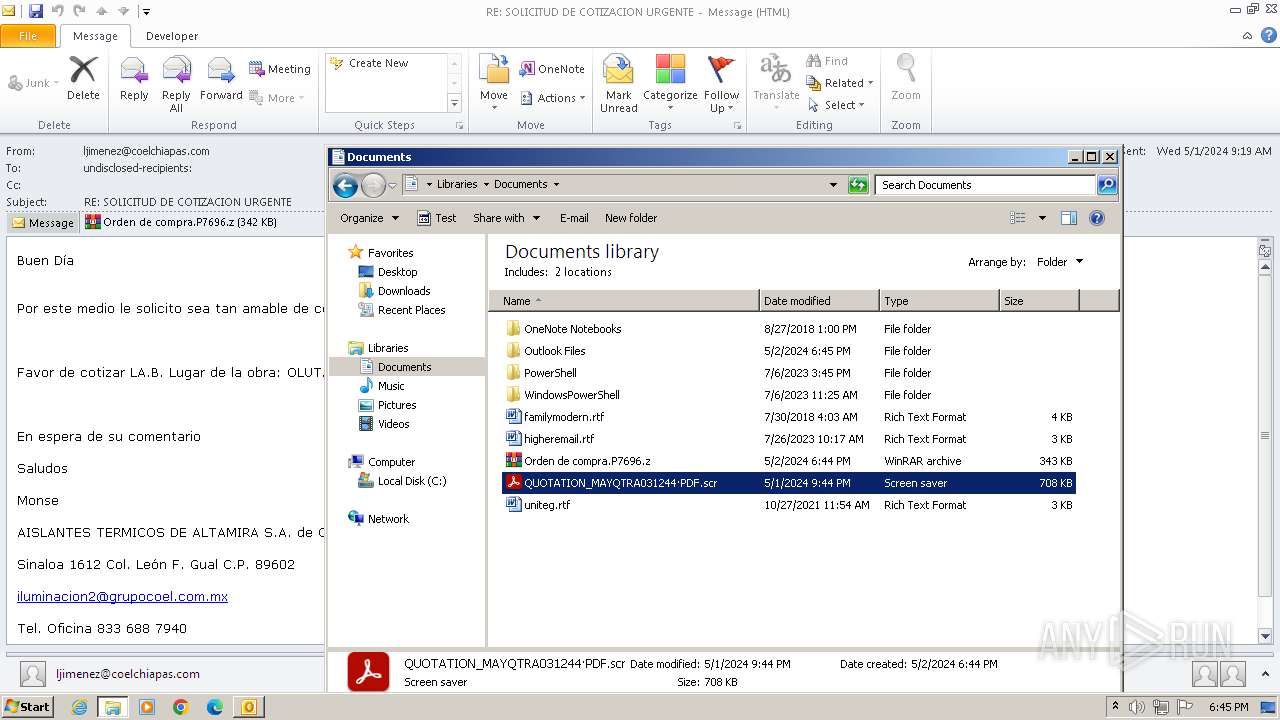Viewport: 1280px width, 720px height.
Task: Click the taskbar clock showing 6:45 PM
Action: [1228, 707]
